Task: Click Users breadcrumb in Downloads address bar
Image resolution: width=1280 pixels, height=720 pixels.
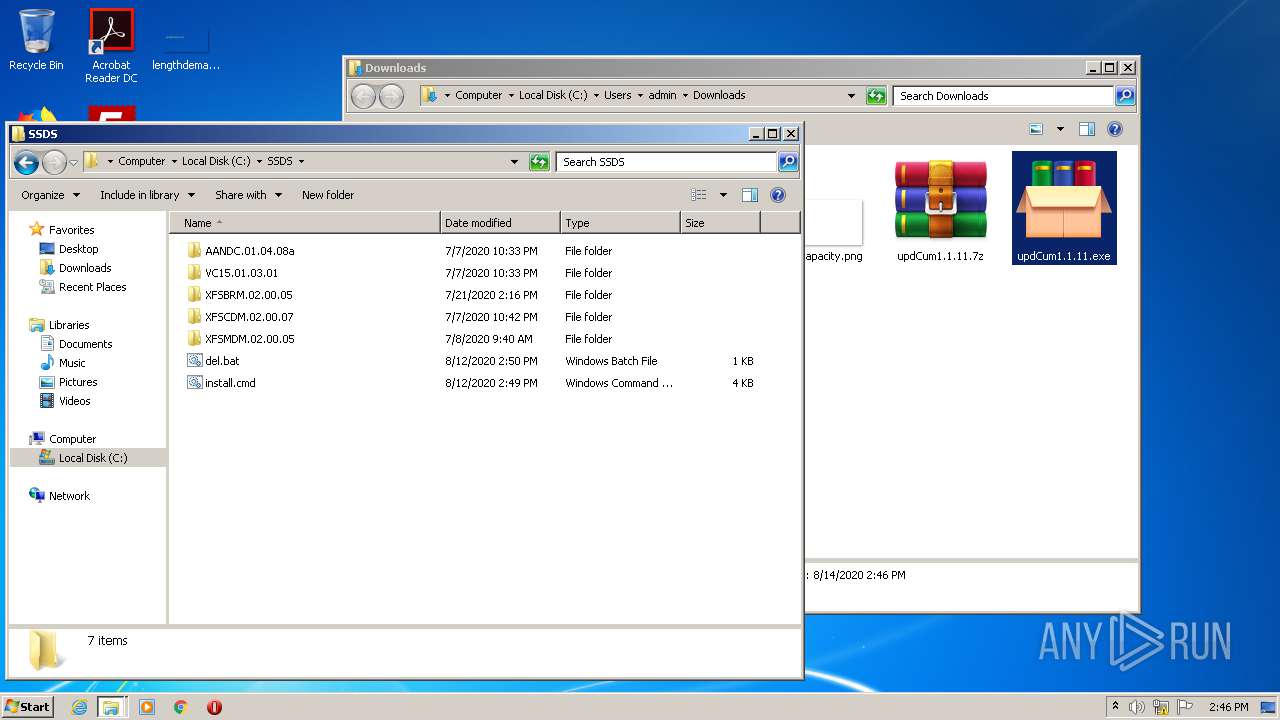Action: [x=618, y=95]
